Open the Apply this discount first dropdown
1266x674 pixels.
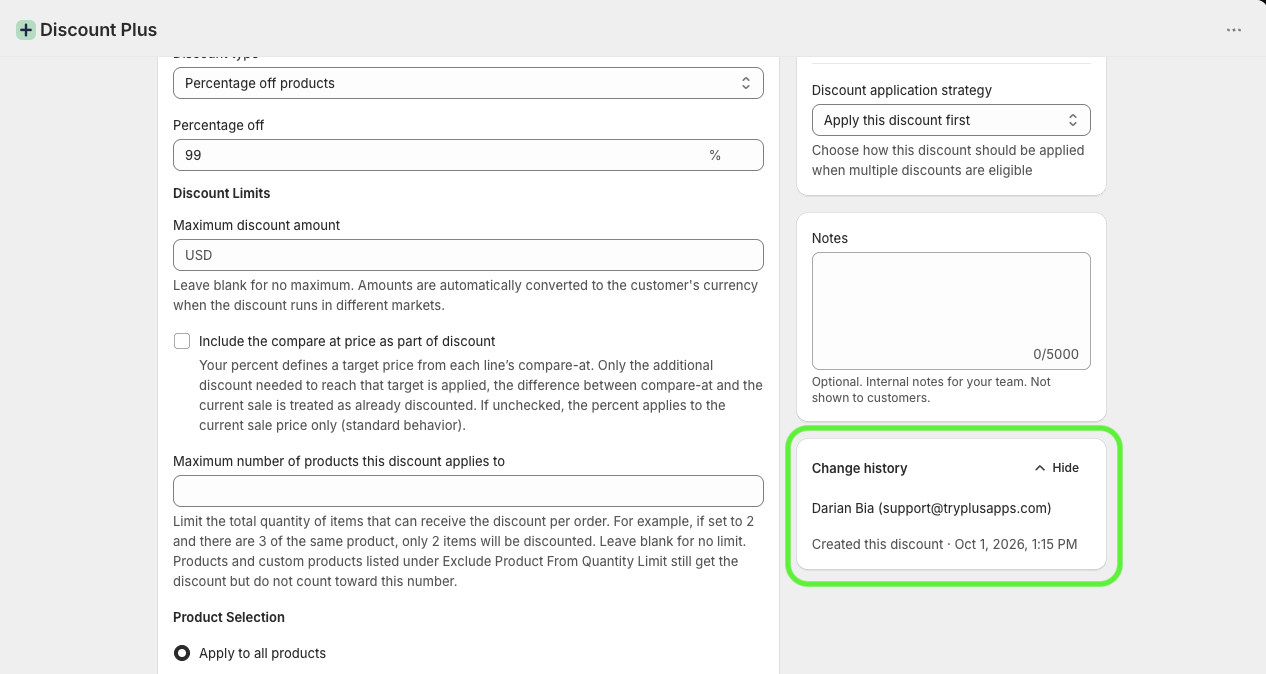coord(951,120)
